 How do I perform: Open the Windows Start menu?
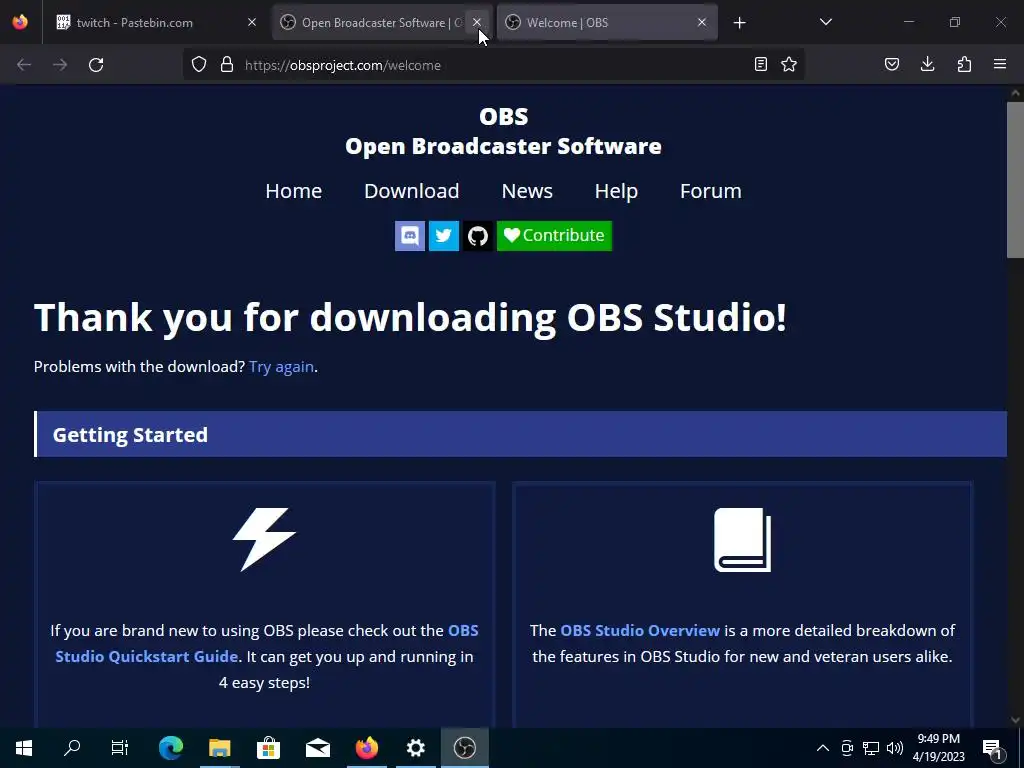(24, 748)
